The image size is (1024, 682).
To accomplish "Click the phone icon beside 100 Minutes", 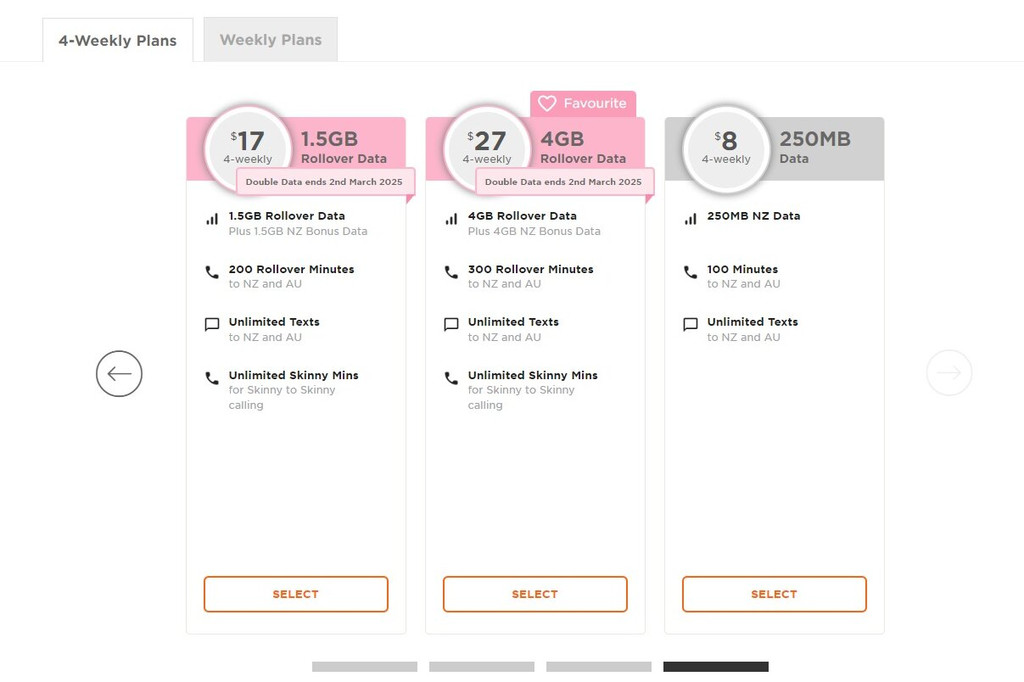I will (690, 272).
